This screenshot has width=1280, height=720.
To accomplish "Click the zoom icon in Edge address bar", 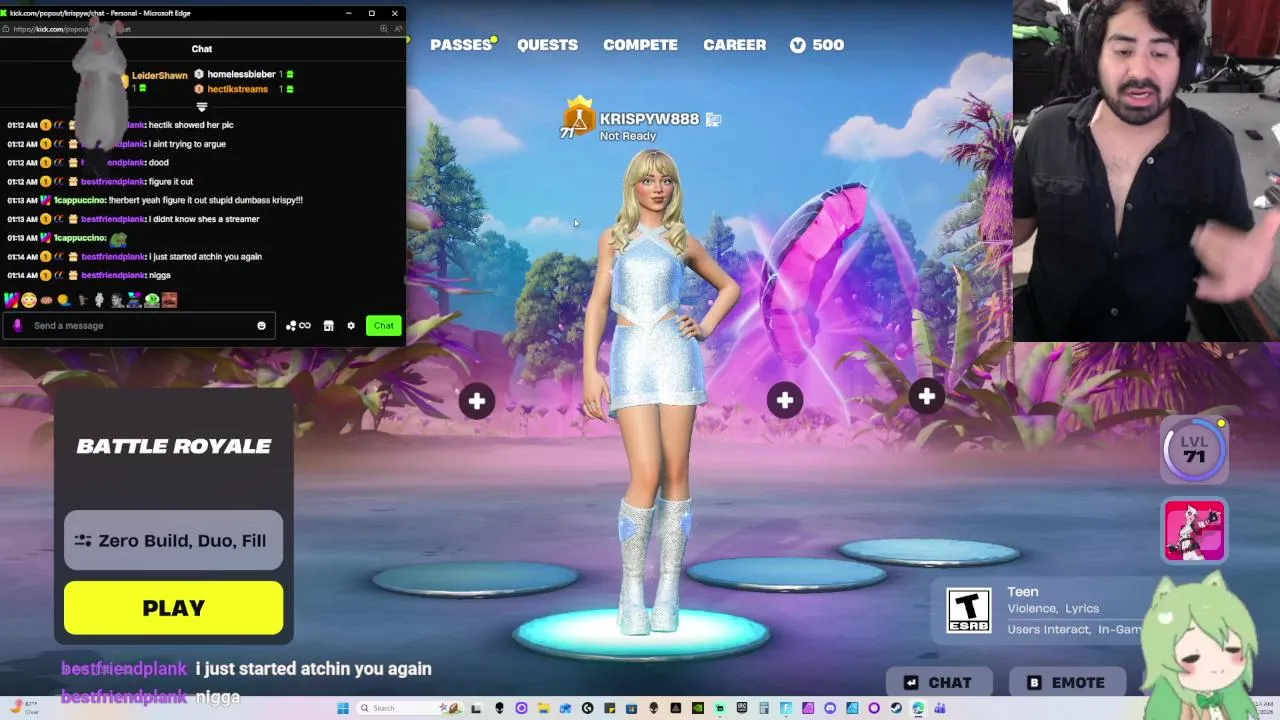I will click(x=384, y=29).
